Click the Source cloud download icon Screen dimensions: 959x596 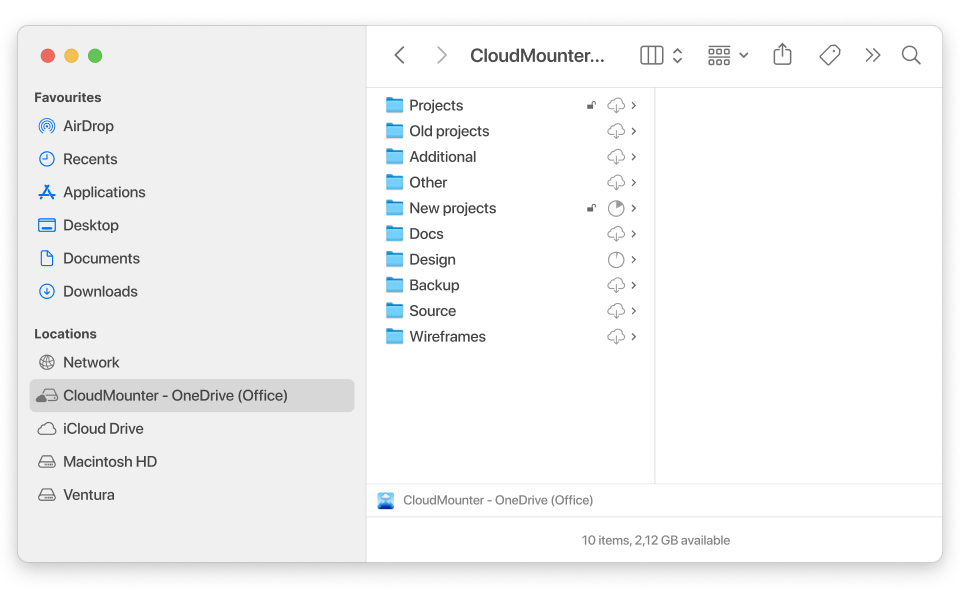tap(616, 311)
